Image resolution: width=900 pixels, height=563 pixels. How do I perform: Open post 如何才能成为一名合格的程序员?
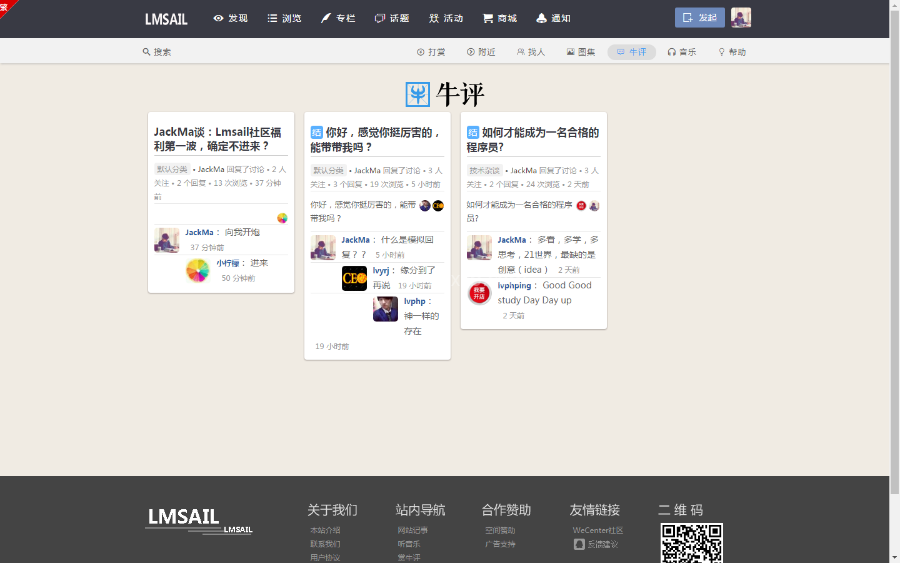pos(533,140)
